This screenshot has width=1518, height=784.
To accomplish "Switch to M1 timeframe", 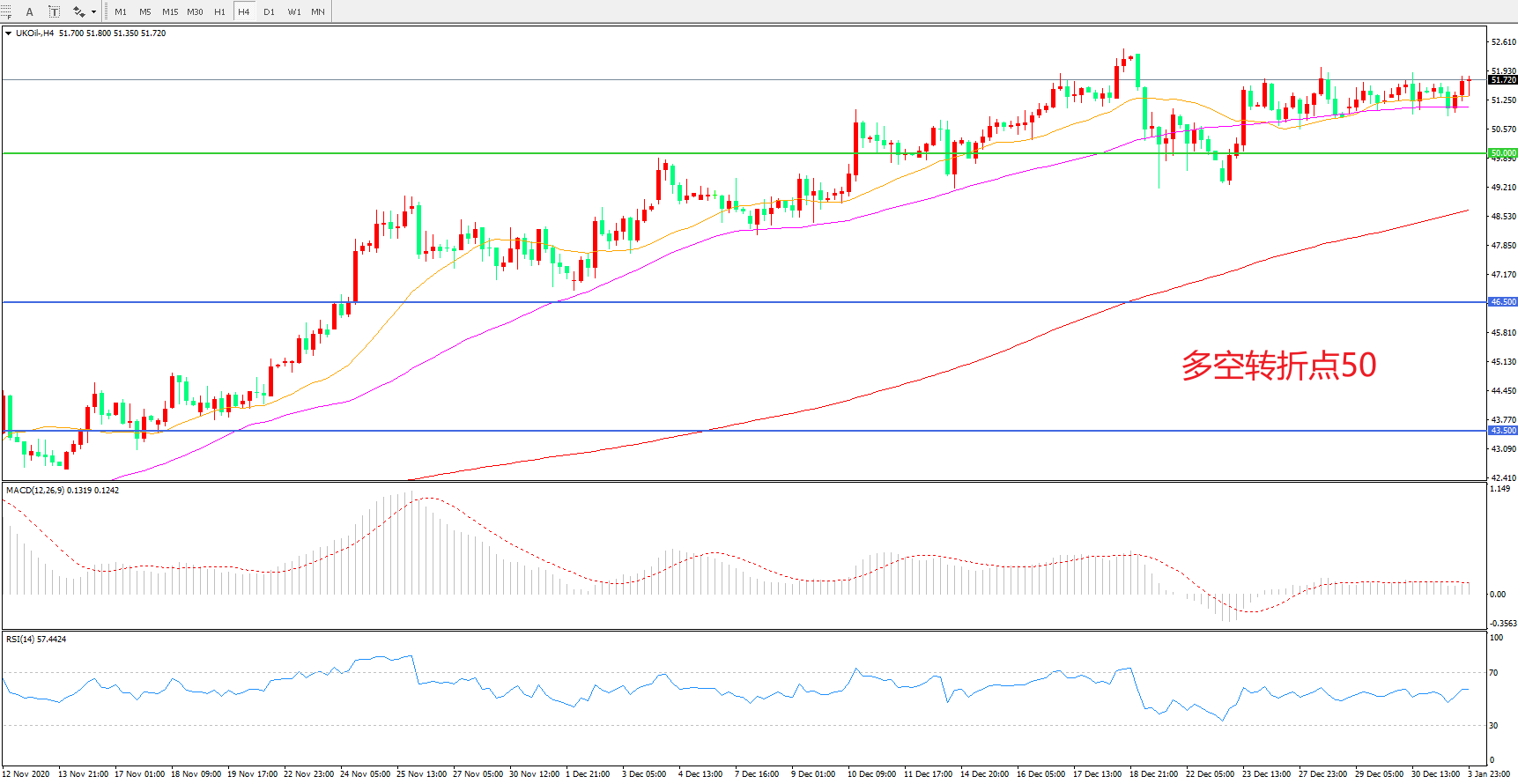I will coord(121,11).
